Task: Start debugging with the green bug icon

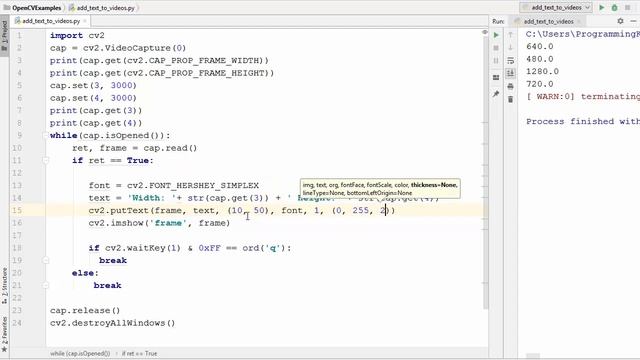Action: pos(614,7)
